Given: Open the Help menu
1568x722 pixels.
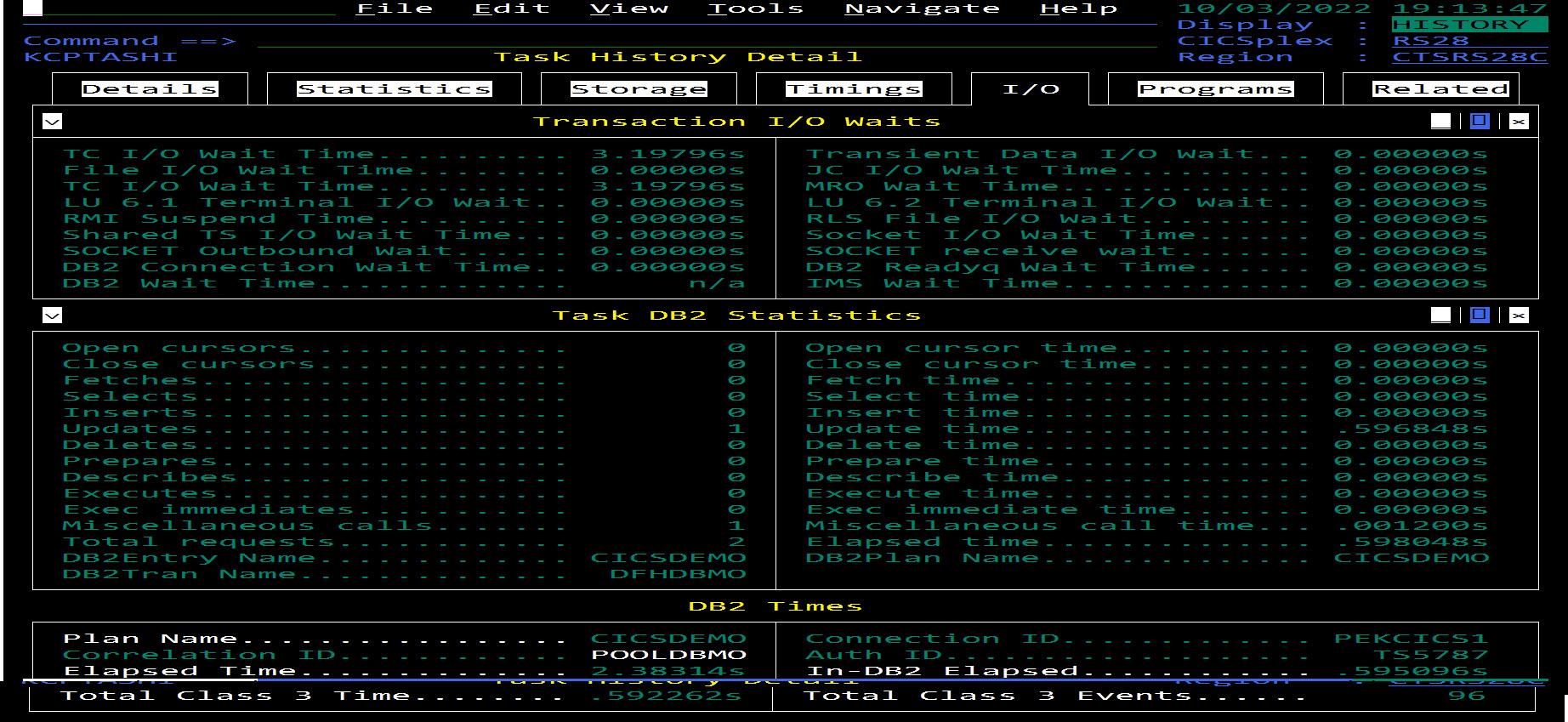Looking at the screenshot, I should coord(1079,9).
